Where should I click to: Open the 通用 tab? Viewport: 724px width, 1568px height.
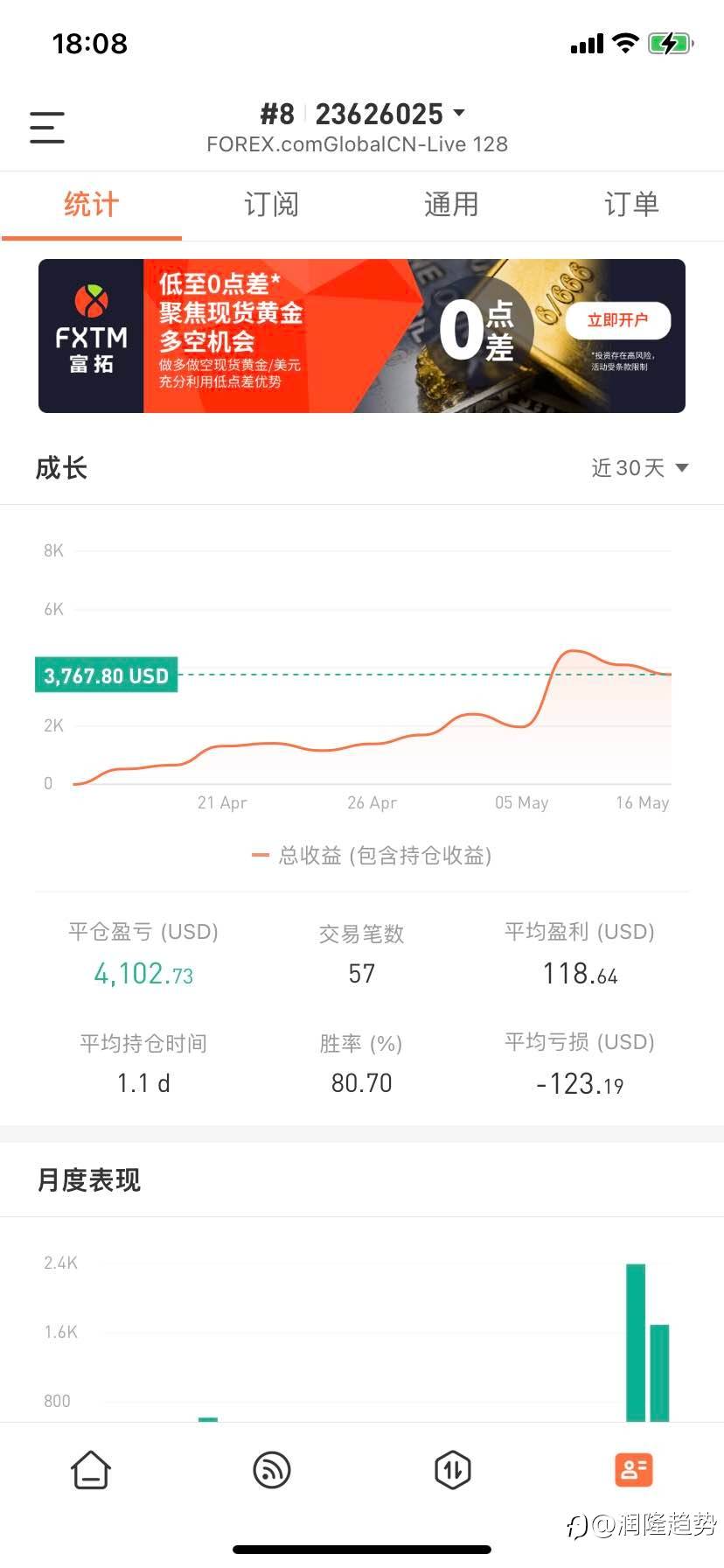tap(452, 205)
